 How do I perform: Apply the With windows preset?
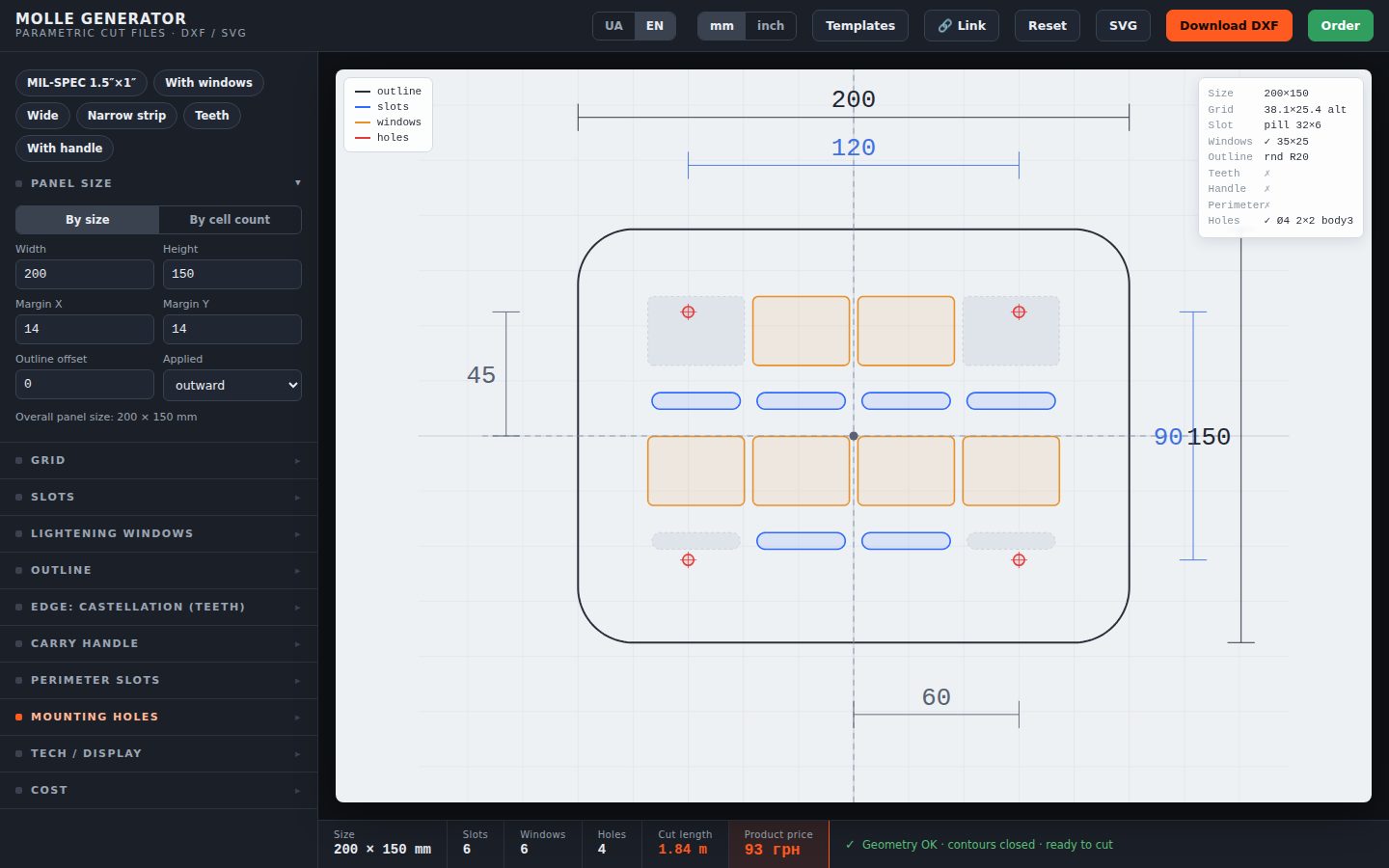pos(208,83)
